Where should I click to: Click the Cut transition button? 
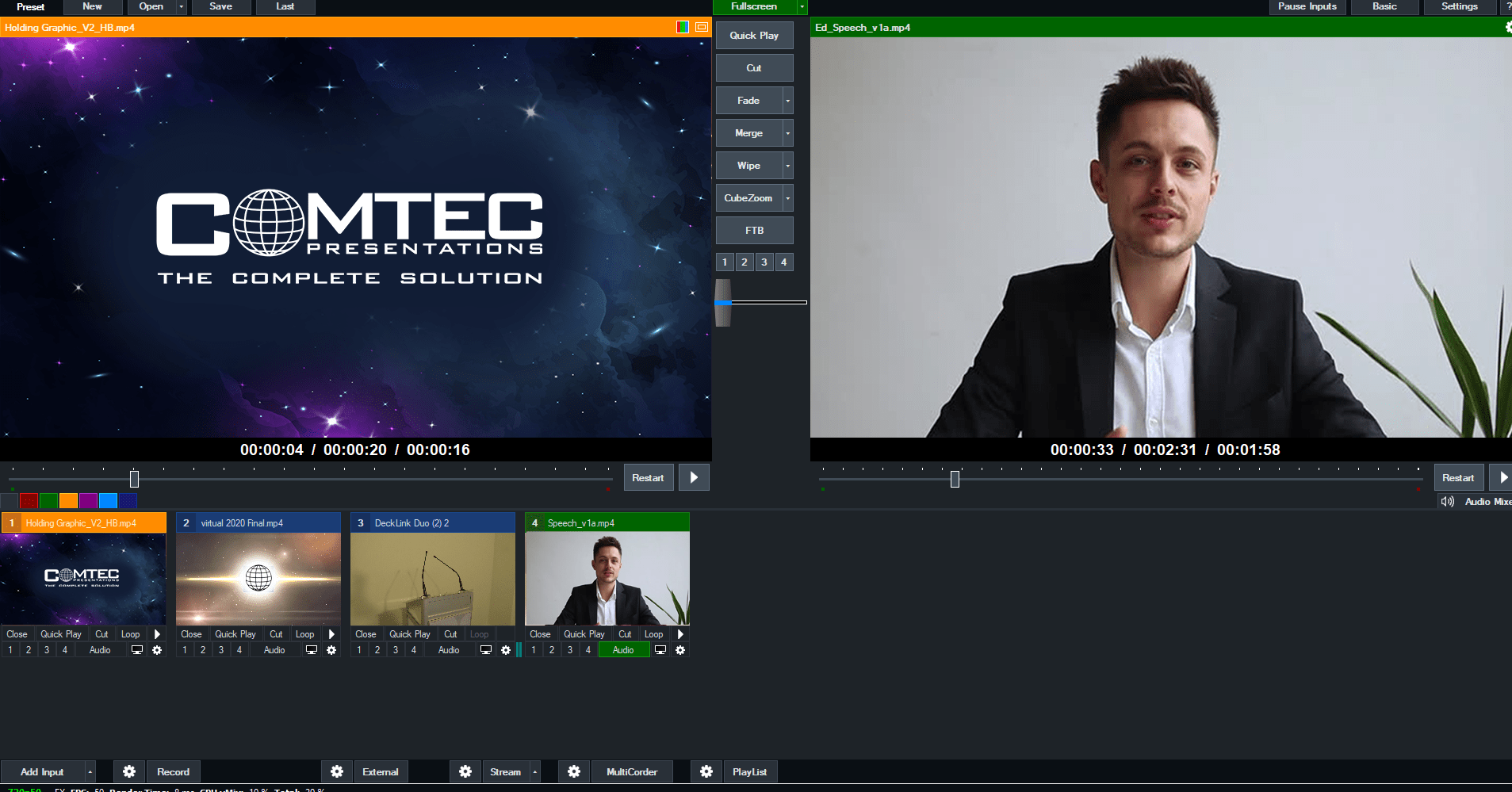coord(754,68)
